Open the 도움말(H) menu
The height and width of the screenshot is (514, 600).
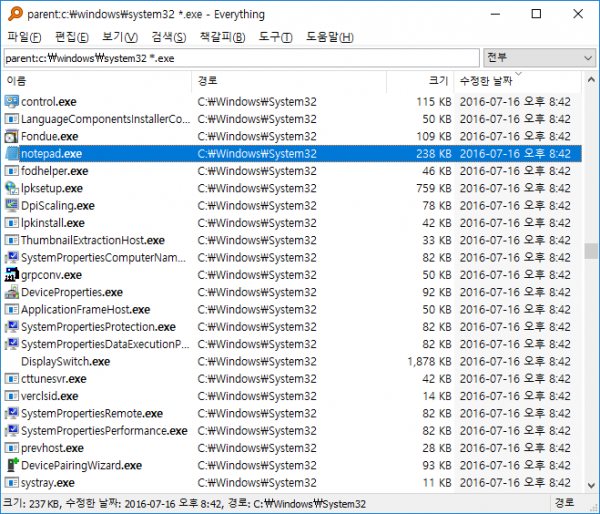(x=329, y=37)
